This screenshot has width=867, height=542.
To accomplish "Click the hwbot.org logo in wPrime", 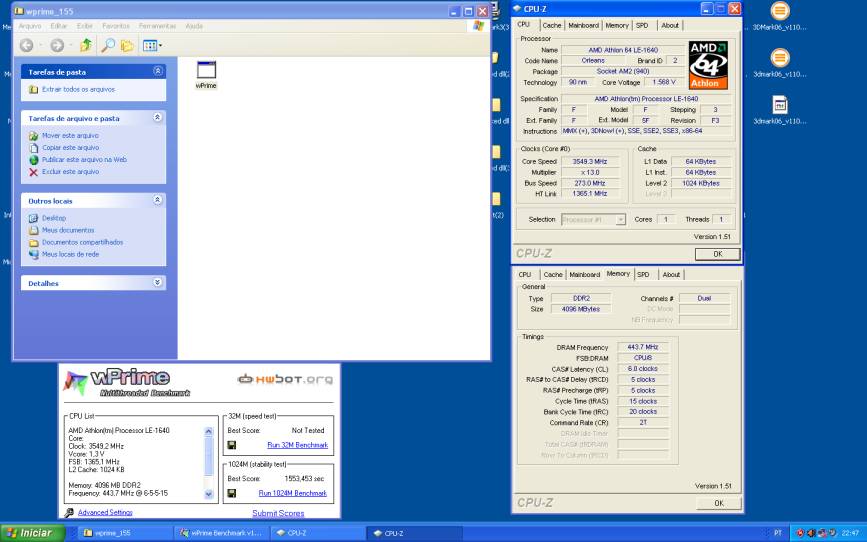I will (x=285, y=379).
